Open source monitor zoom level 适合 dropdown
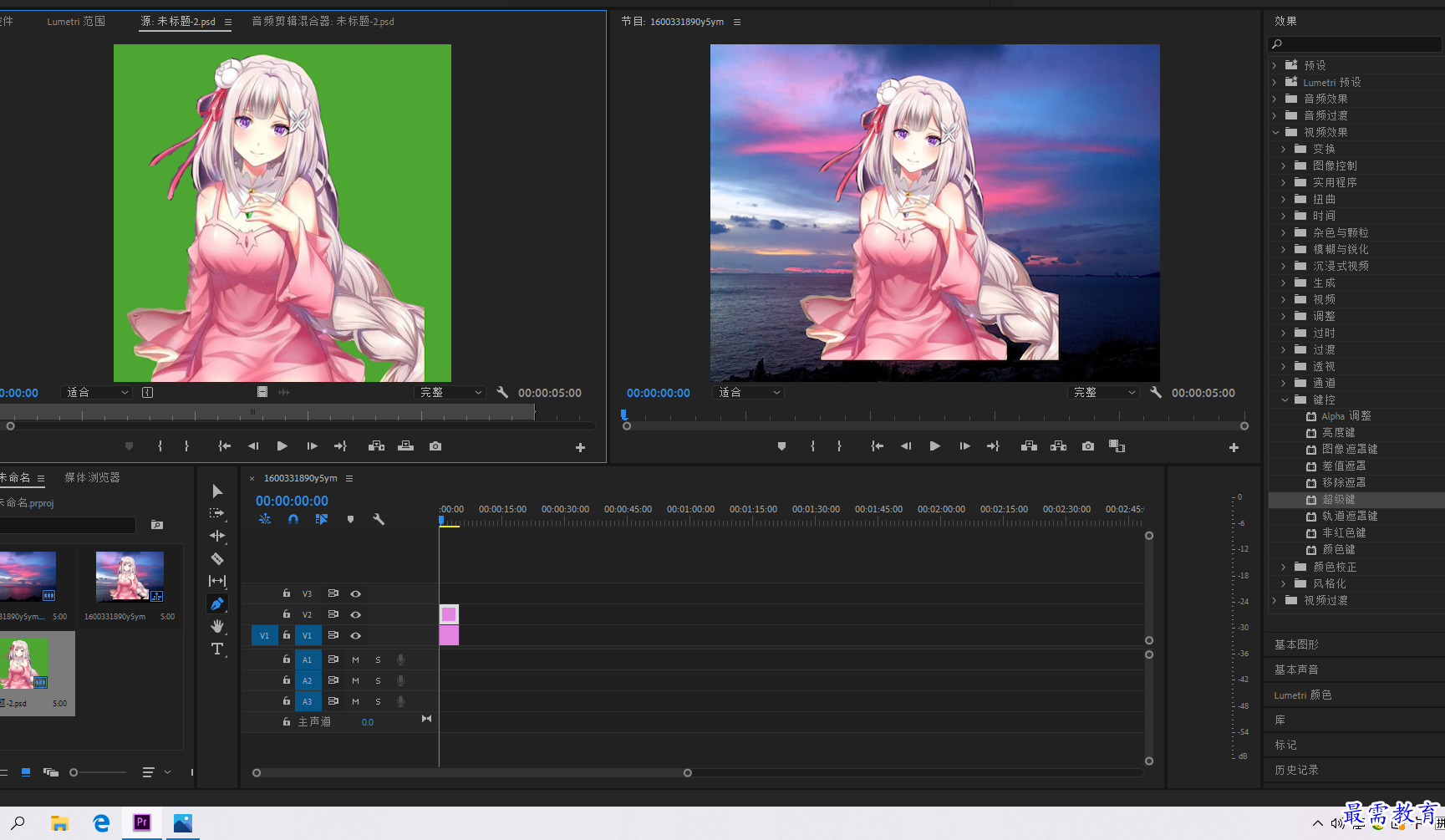 [97, 392]
